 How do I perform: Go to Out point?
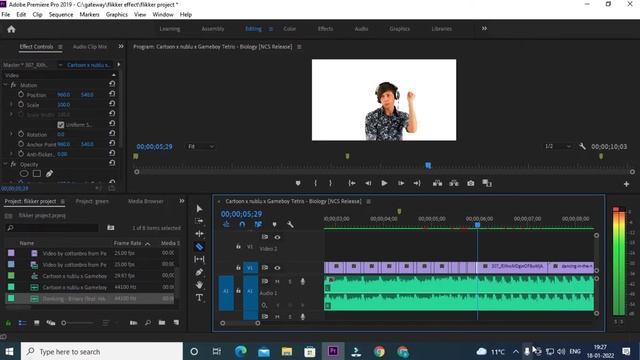point(417,183)
